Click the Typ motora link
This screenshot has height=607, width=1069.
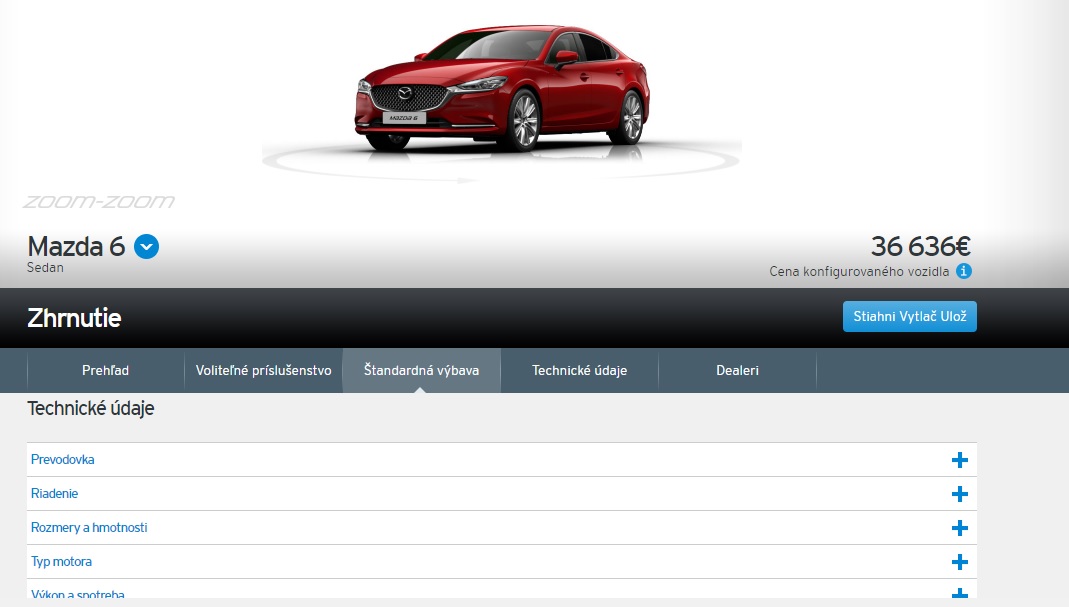(61, 562)
